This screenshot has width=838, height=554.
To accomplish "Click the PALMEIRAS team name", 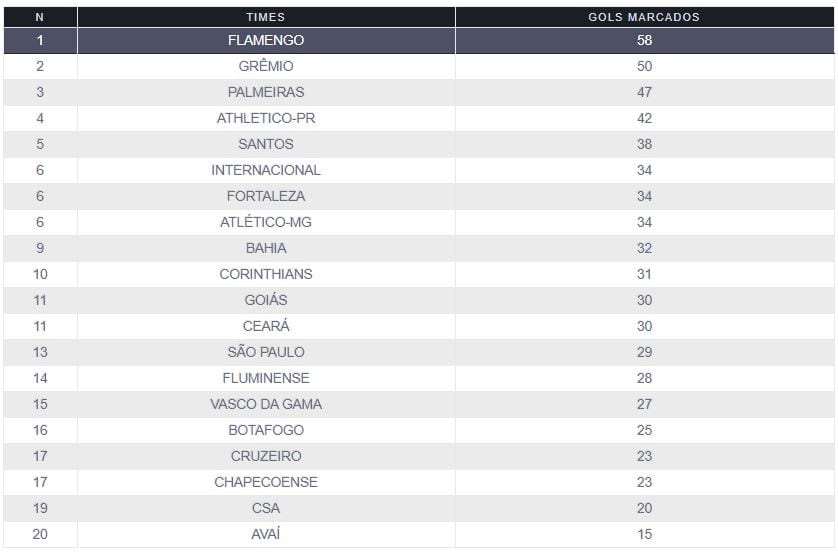I will coord(266,92).
